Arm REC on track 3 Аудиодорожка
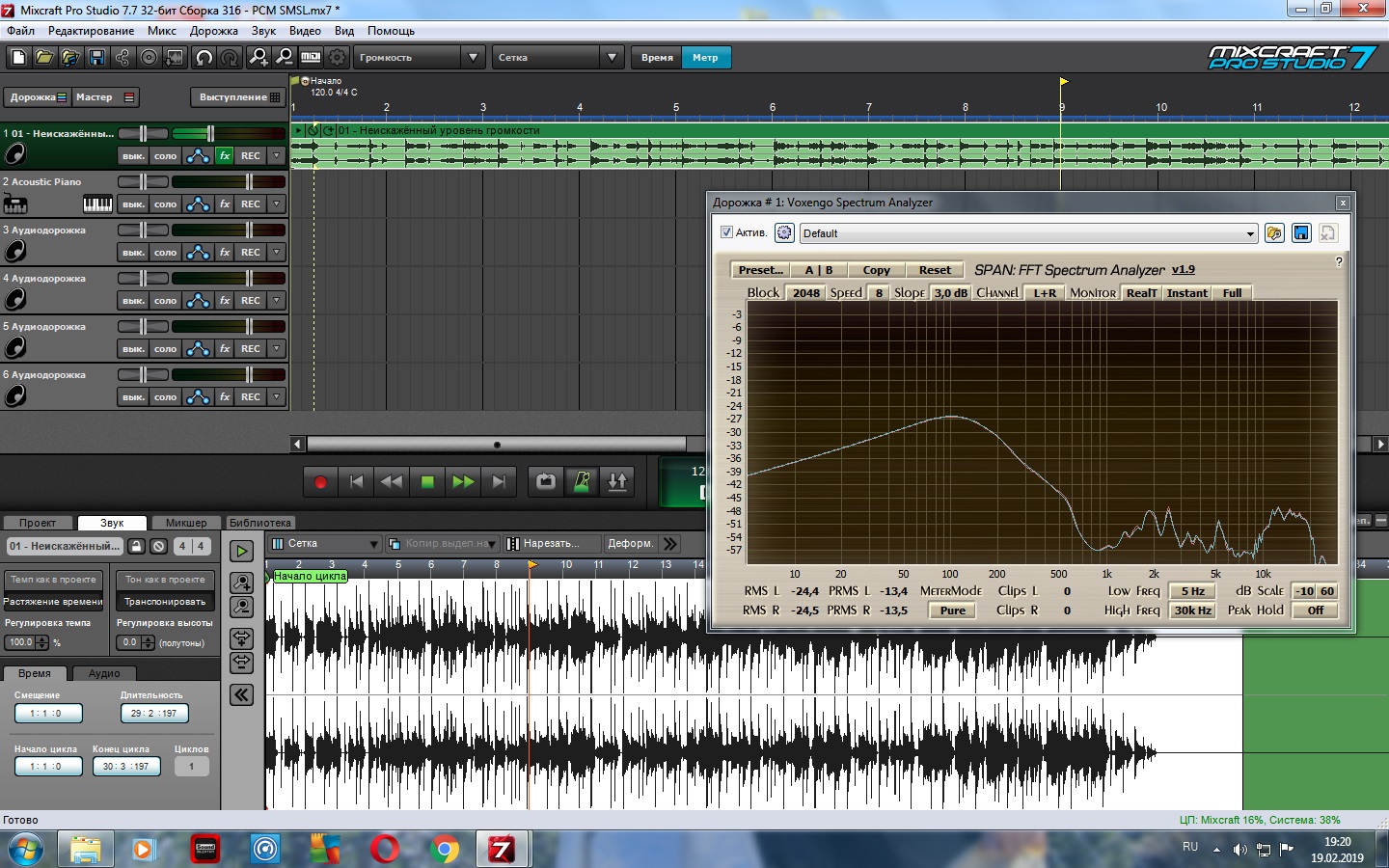Image resolution: width=1389 pixels, height=868 pixels. [x=251, y=252]
